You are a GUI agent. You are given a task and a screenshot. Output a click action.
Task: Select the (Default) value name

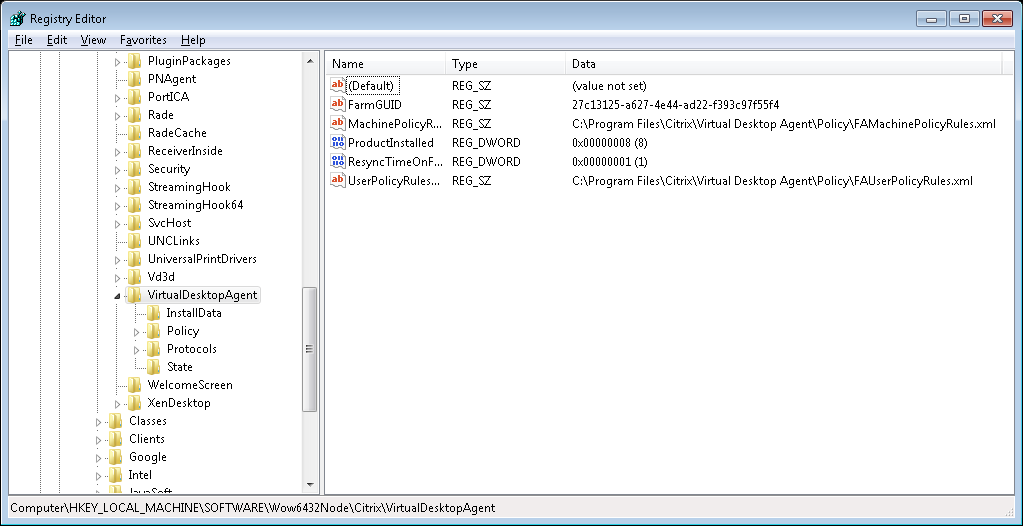[371, 85]
